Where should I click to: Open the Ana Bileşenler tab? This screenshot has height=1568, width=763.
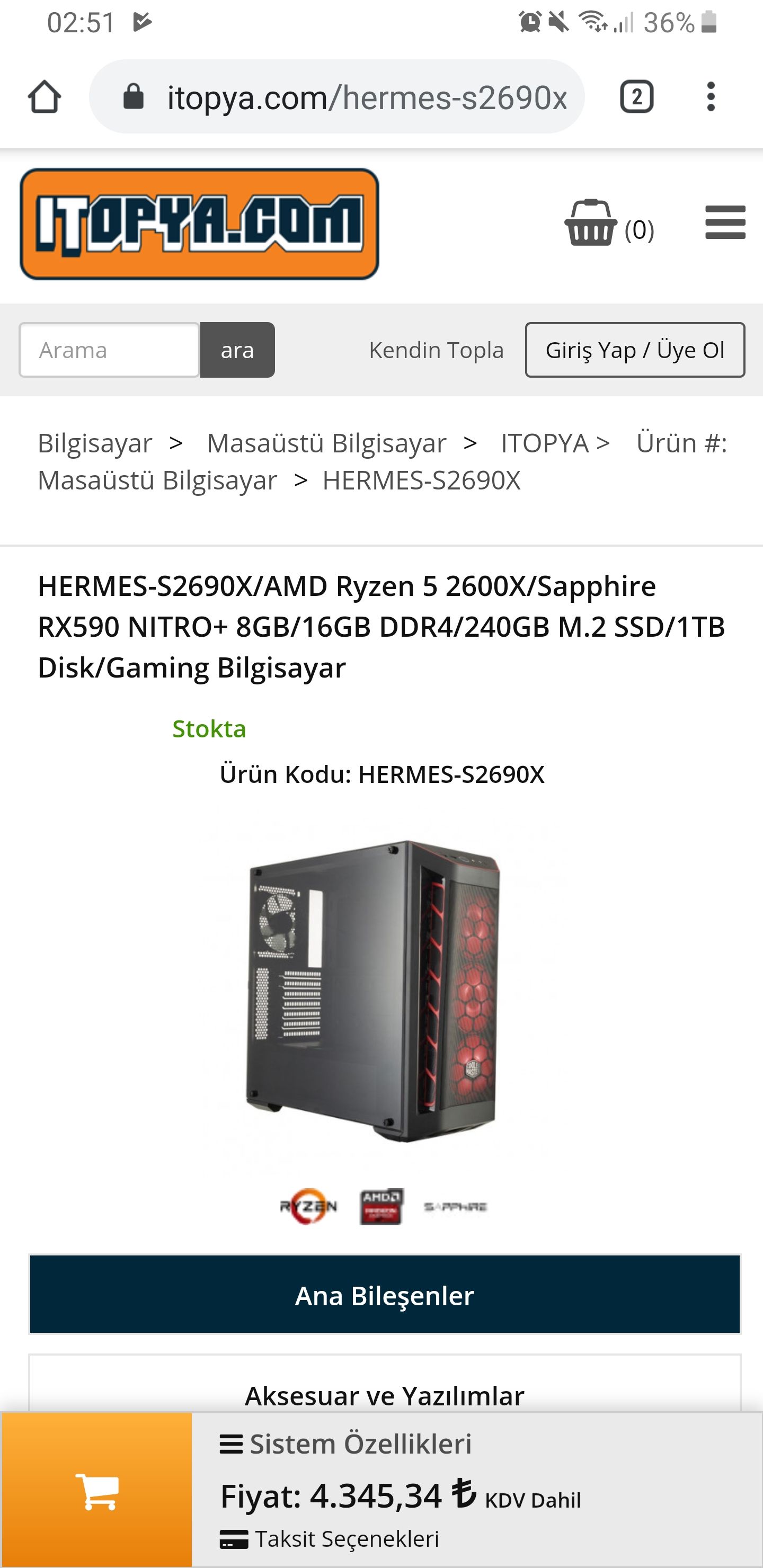pos(385,1294)
